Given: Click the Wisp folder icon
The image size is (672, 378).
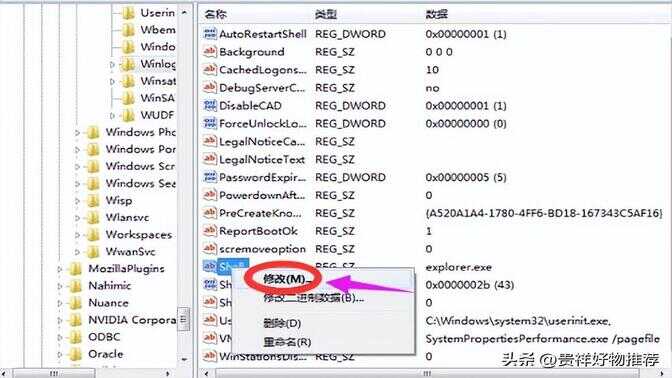Looking at the screenshot, I should (x=93, y=201).
